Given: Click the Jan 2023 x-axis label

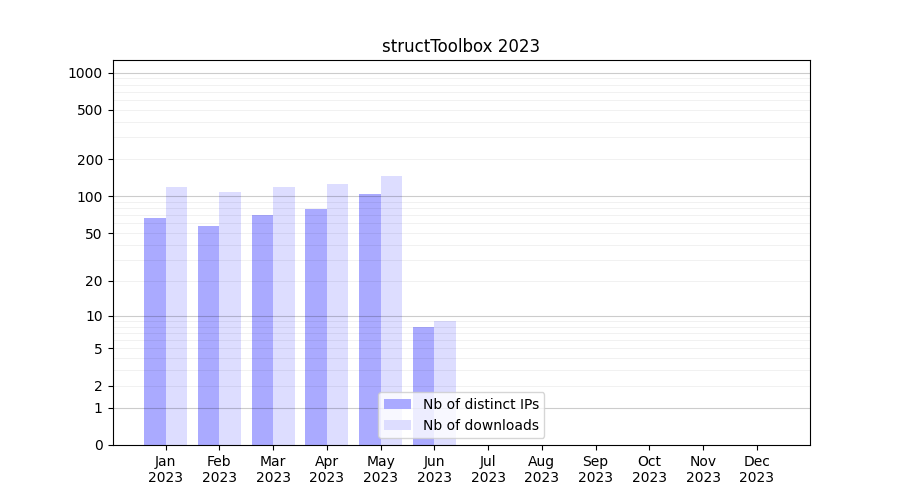Looking at the screenshot, I should (x=165, y=469).
